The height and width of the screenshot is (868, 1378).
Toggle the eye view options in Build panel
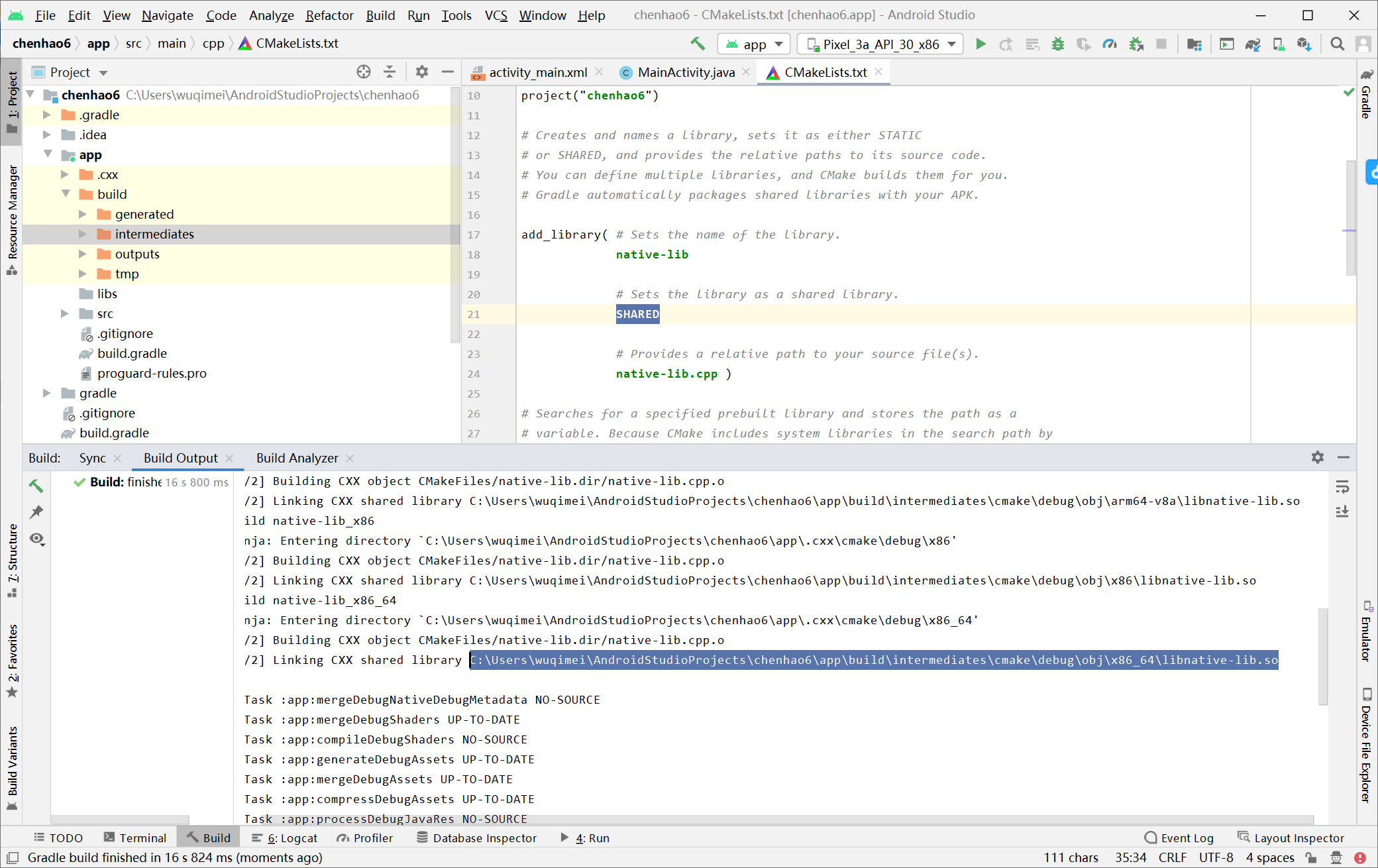pyautogui.click(x=37, y=539)
